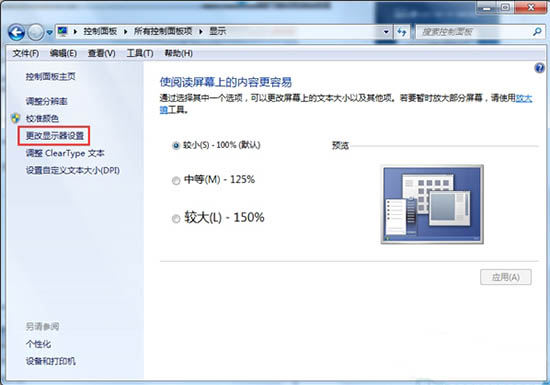Viewport: 550px width, 385px height.
Task: Click the refresh button beside address bar
Action: [x=402, y=32]
